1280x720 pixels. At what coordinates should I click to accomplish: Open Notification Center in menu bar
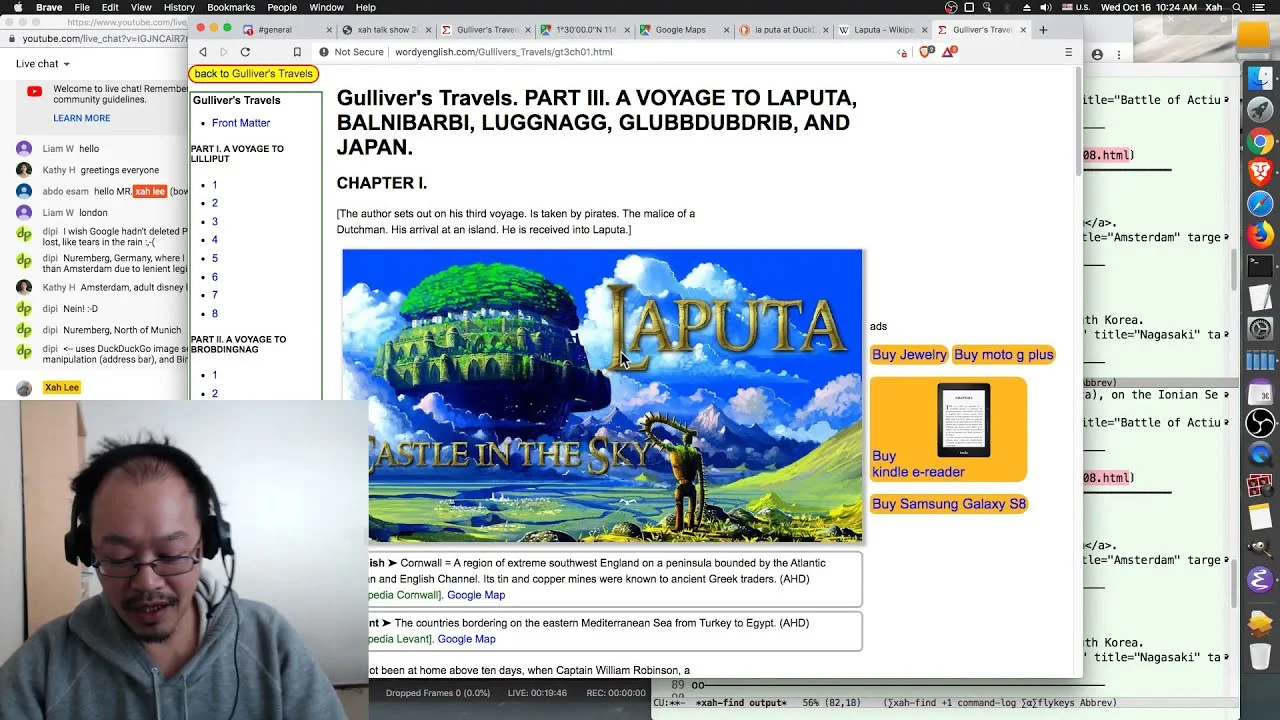point(1257,7)
